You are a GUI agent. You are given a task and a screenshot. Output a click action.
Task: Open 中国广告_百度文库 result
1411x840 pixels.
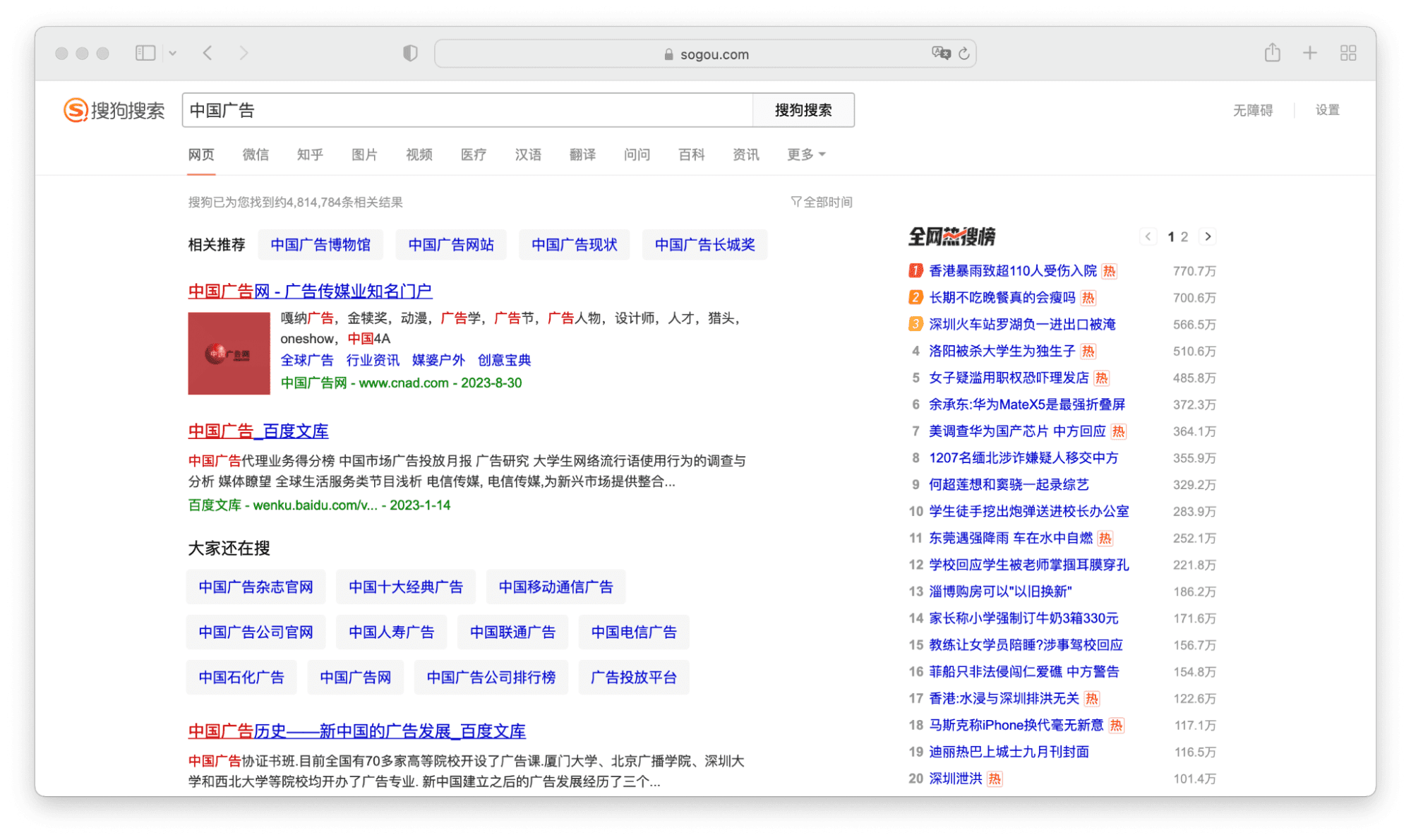pyautogui.click(x=258, y=431)
